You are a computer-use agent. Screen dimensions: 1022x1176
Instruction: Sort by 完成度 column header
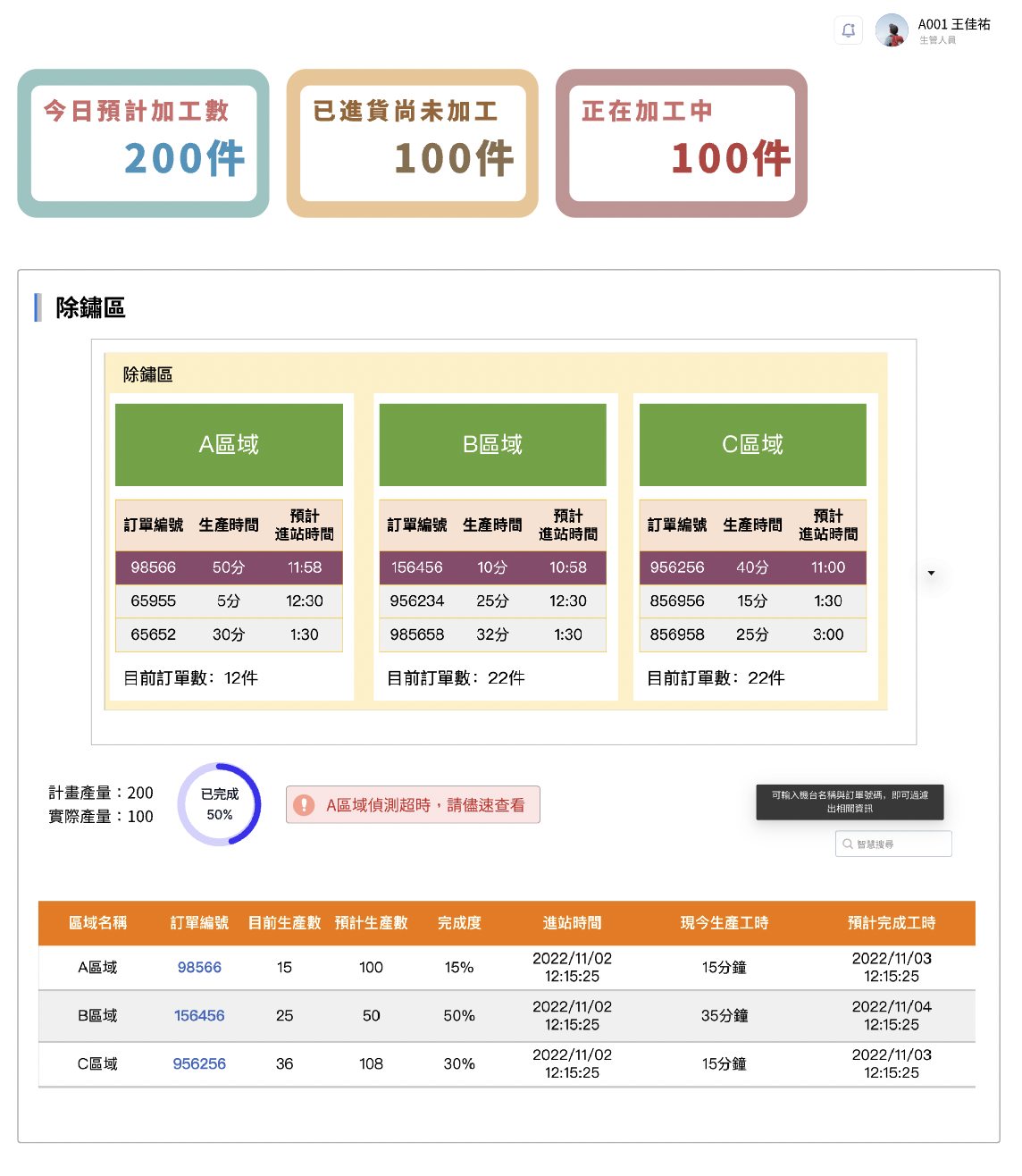[459, 922]
